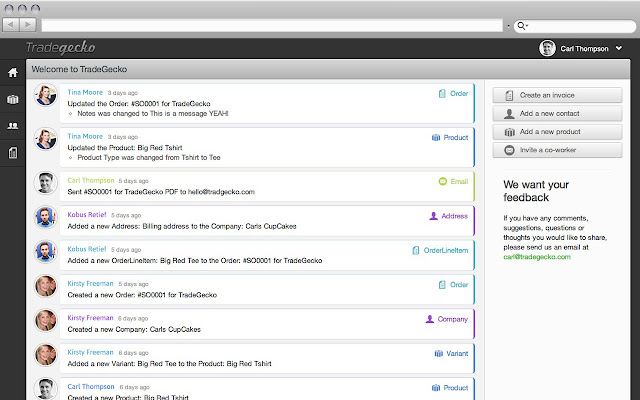The height and width of the screenshot is (400, 640).
Task: Click the Address tag on Kobus Retief's activity
Action: click(449, 216)
